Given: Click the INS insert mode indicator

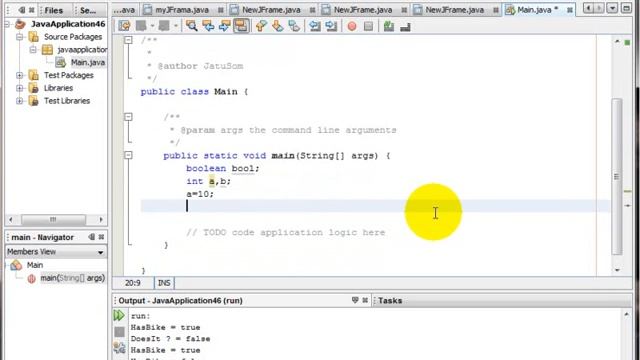Looking at the screenshot, I should pos(164,283).
